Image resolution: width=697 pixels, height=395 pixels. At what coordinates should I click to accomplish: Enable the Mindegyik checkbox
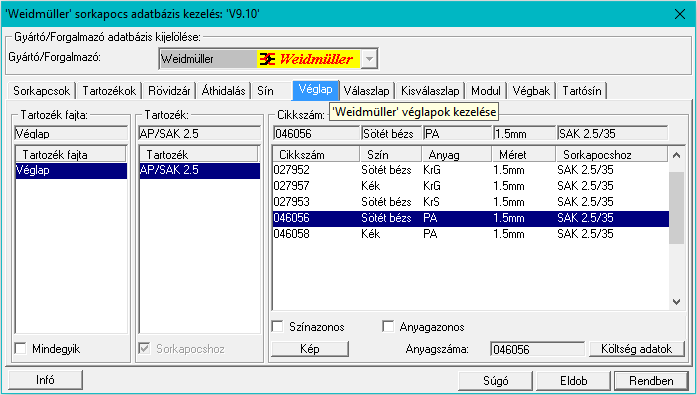pyautogui.click(x=20, y=348)
